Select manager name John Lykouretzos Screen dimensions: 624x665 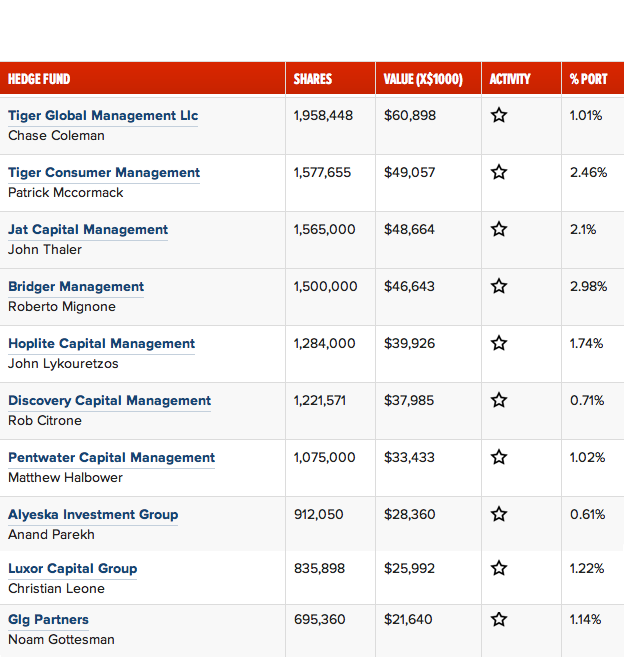(63, 363)
